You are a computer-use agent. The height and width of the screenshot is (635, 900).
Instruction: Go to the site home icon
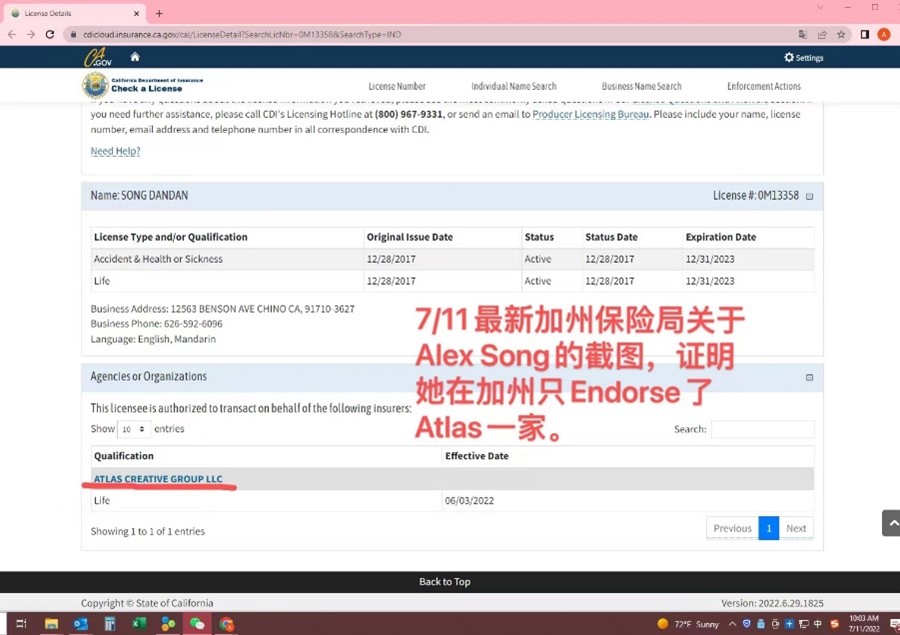tap(135, 57)
